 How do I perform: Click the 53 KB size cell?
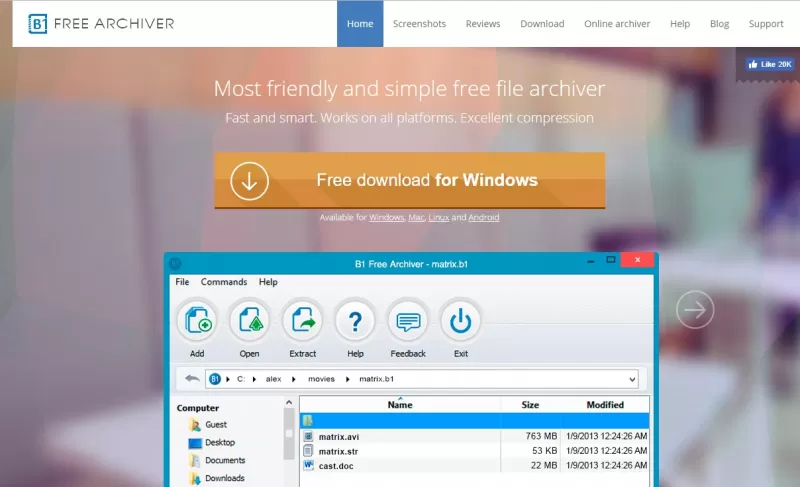coord(544,451)
